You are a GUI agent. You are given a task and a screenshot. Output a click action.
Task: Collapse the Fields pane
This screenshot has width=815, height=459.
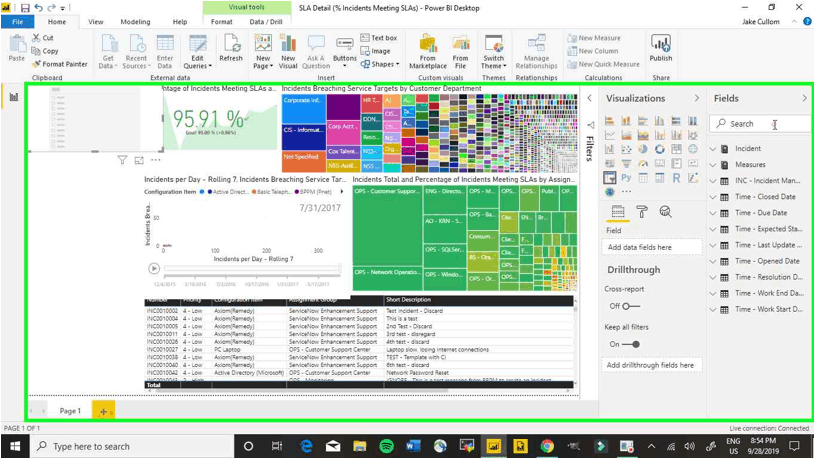804,98
